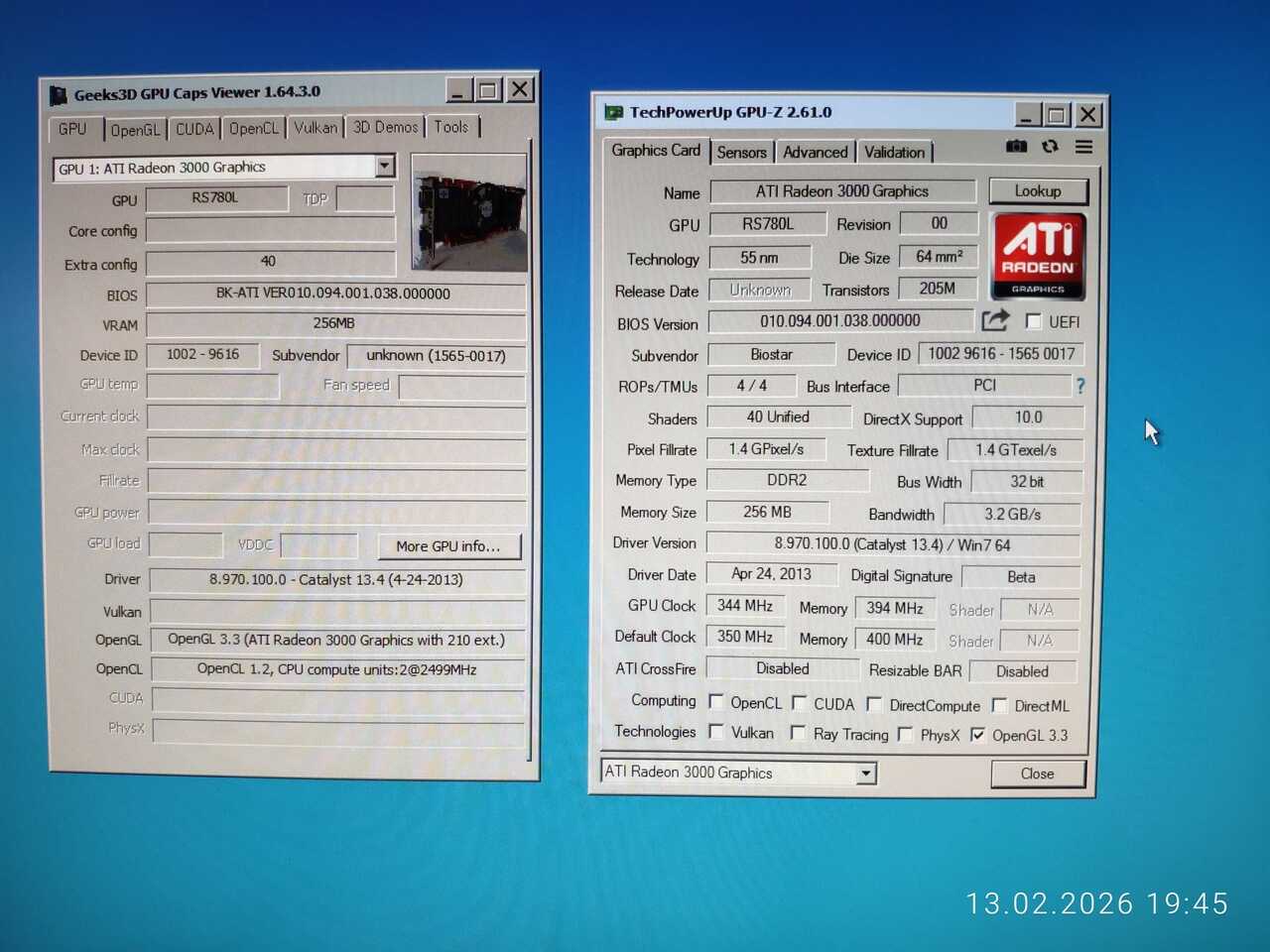The width and height of the screenshot is (1270, 952).
Task: Switch to the OpenGL tab in Caps Viewer
Action: tap(135, 130)
